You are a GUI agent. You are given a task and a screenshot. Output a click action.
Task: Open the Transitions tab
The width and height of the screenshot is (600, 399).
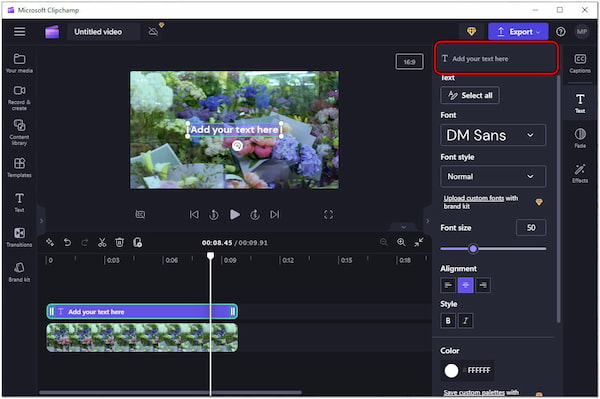tap(19, 237)
